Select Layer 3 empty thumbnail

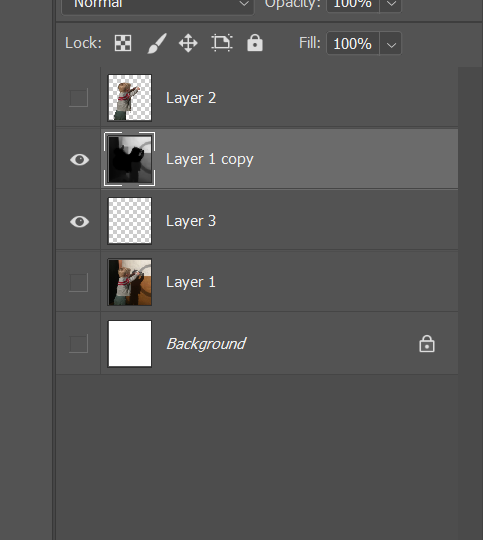pos(130,221)
